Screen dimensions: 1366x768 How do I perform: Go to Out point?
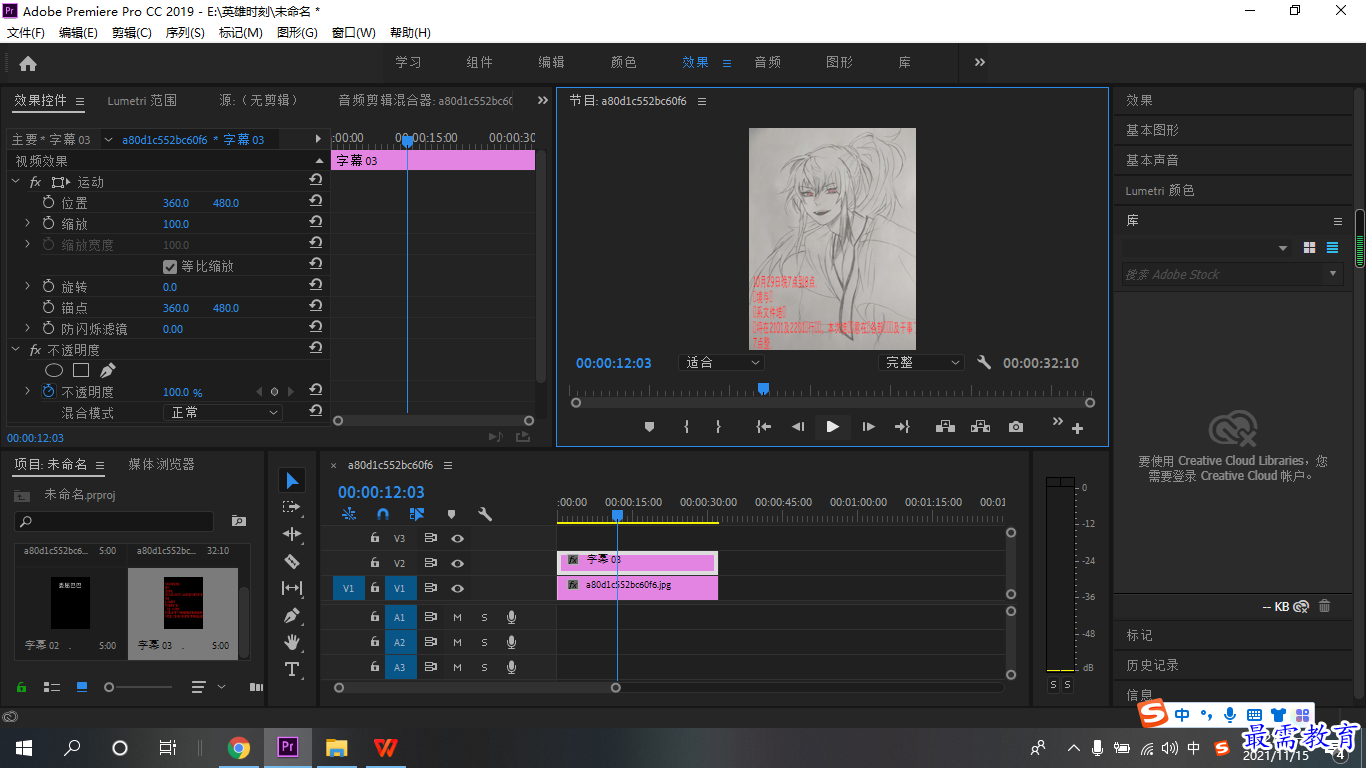pyautogui.click(x=902, y=427)
